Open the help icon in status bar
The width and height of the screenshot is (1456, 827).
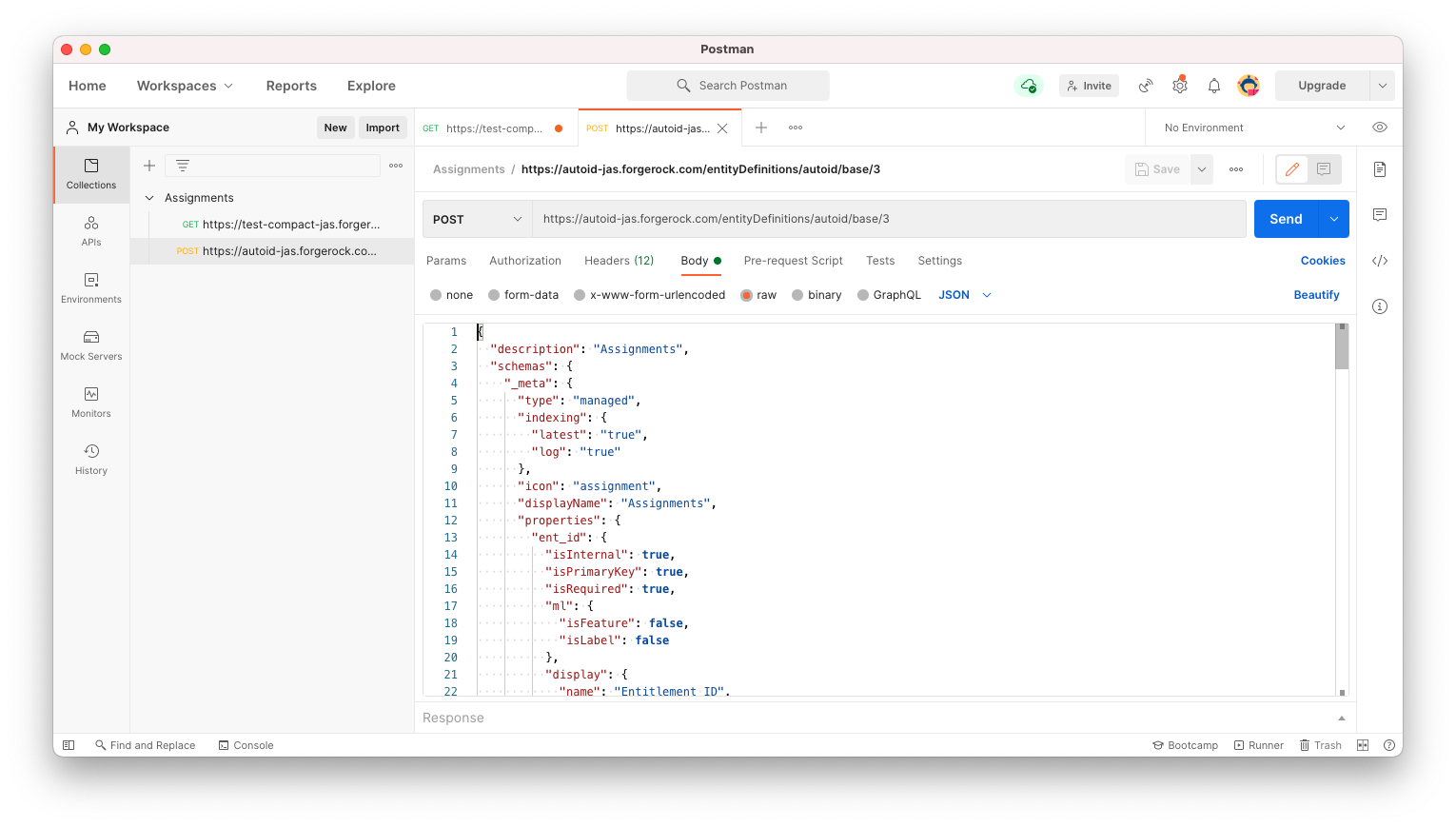[x=1388, y=745]
